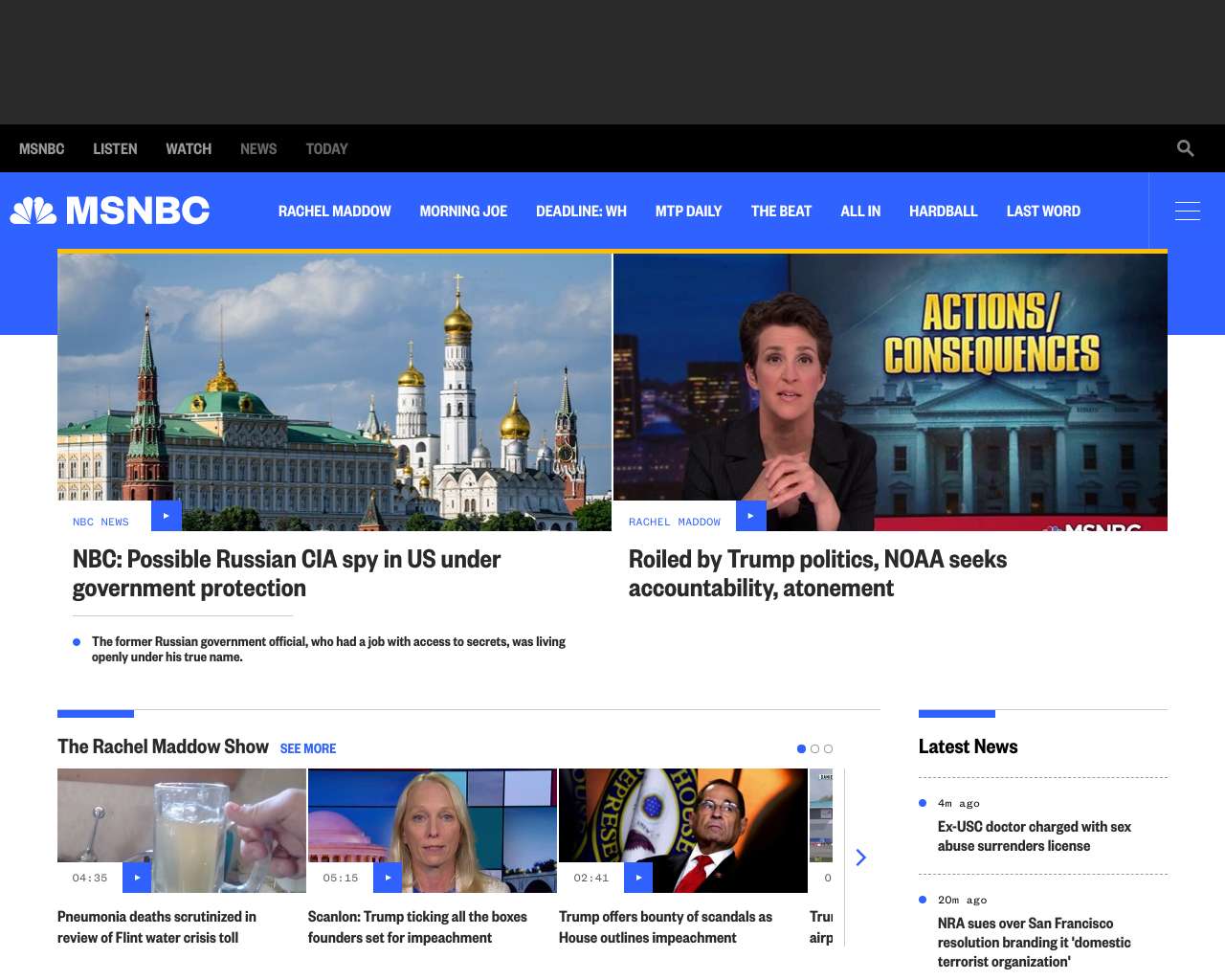Open the hamburger menu icon
1225x980 pixels.
point(1187,211)
